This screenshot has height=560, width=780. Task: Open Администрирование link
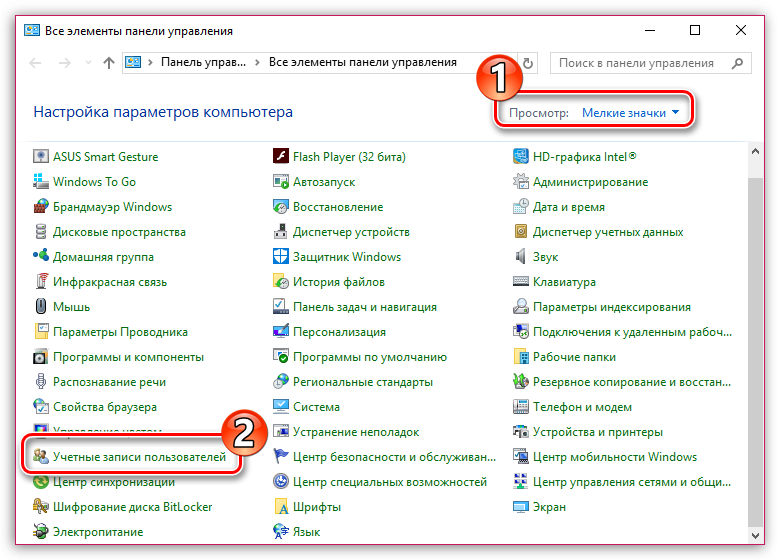point(590,182)
